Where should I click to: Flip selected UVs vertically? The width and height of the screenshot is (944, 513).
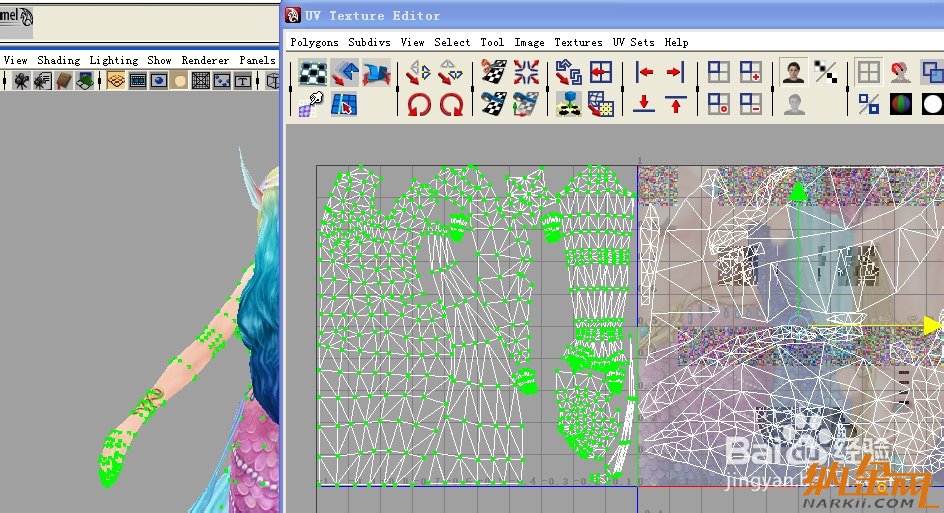[451, 73]
